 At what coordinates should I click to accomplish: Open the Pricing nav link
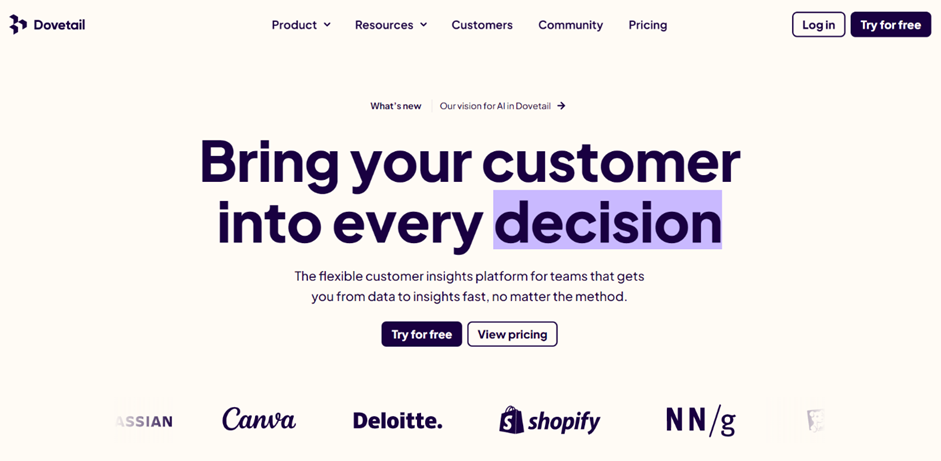click(x=648, y=25)
